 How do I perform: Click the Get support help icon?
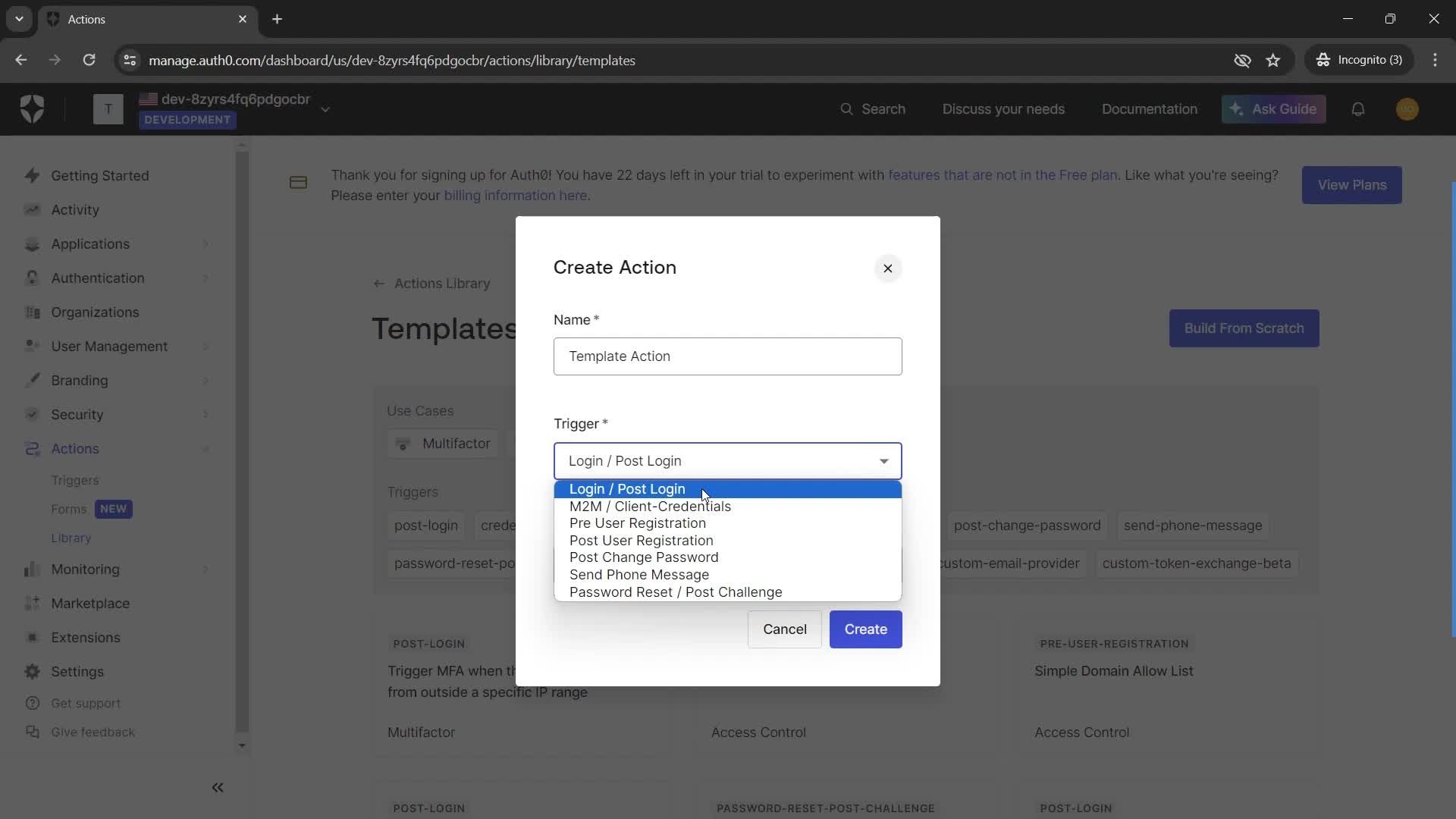tap(32, 704)
